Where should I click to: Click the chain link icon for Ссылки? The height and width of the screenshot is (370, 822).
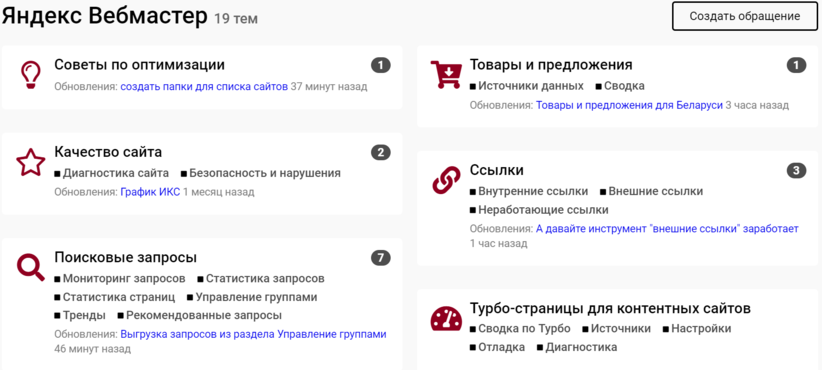[x=446, y=181]
